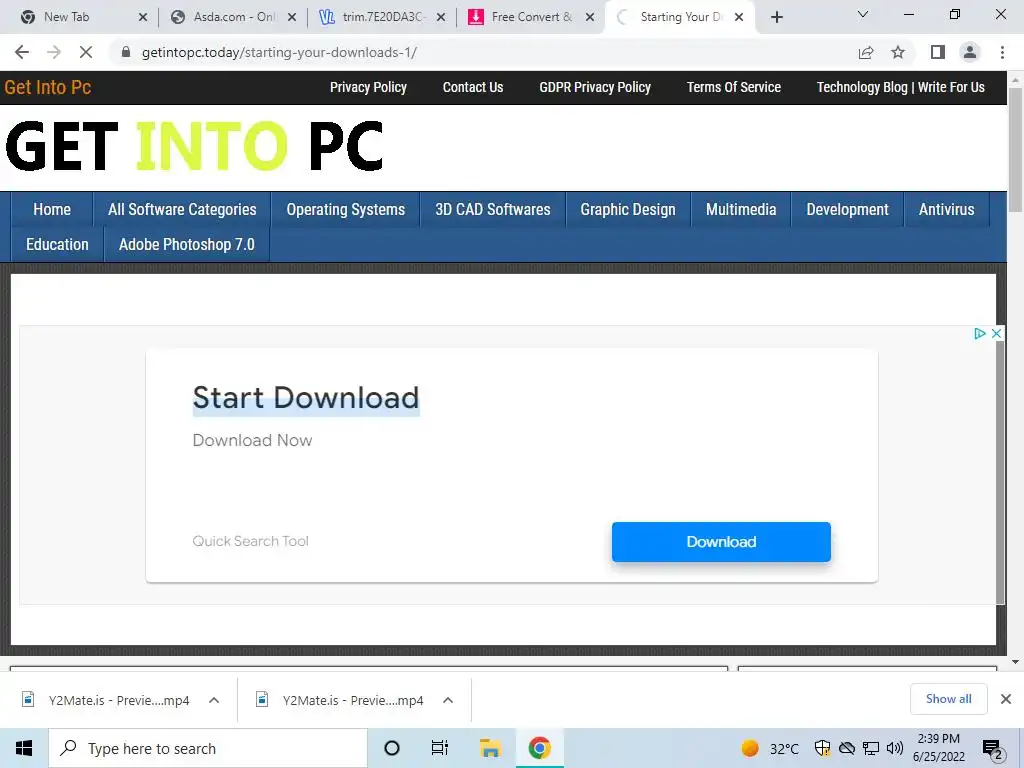This screenshot has height=768, width=1024.
Task: Open Technology Blog Write For Us
Action: pos(901,87)
